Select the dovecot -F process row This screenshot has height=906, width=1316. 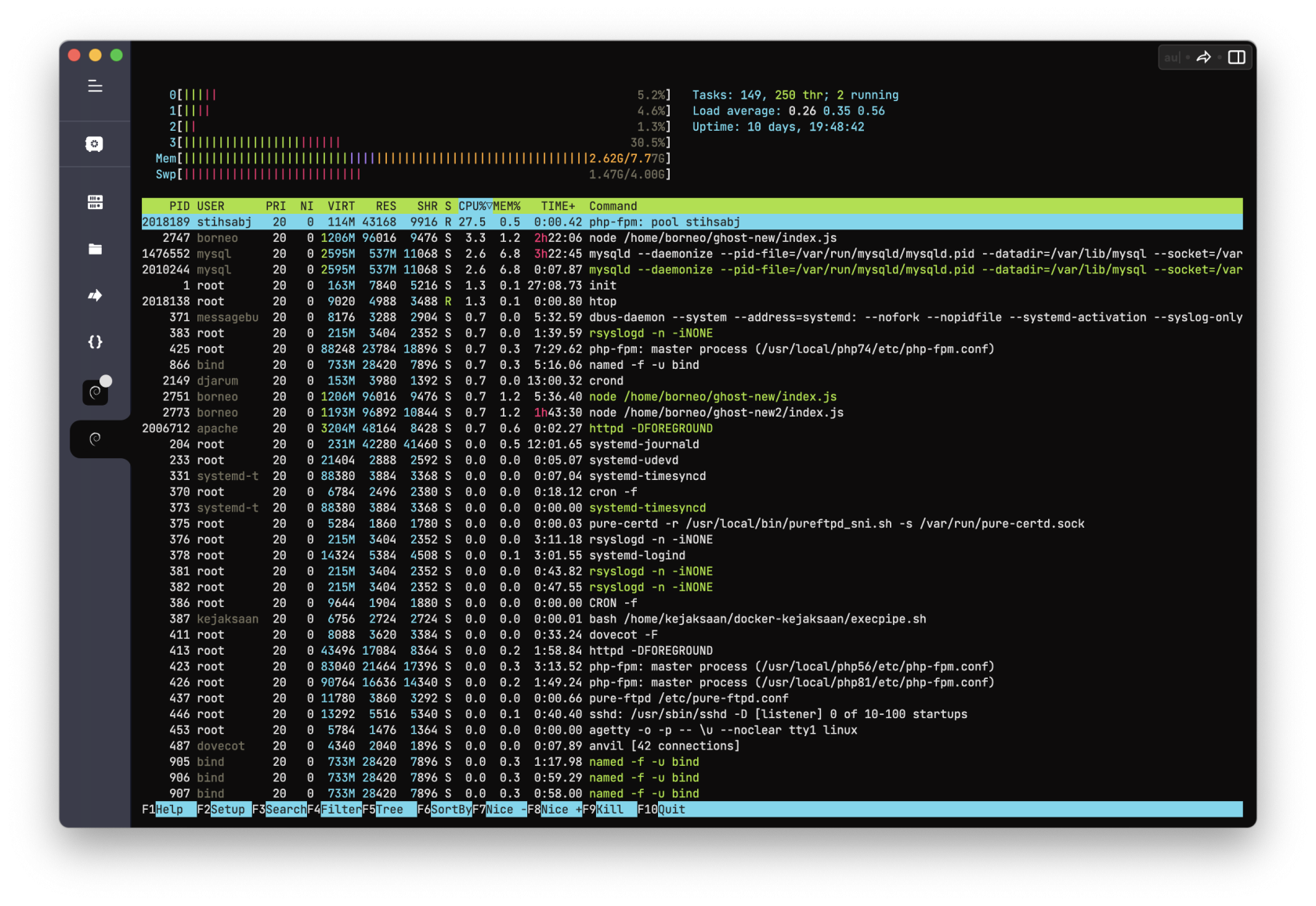[692, 635]
